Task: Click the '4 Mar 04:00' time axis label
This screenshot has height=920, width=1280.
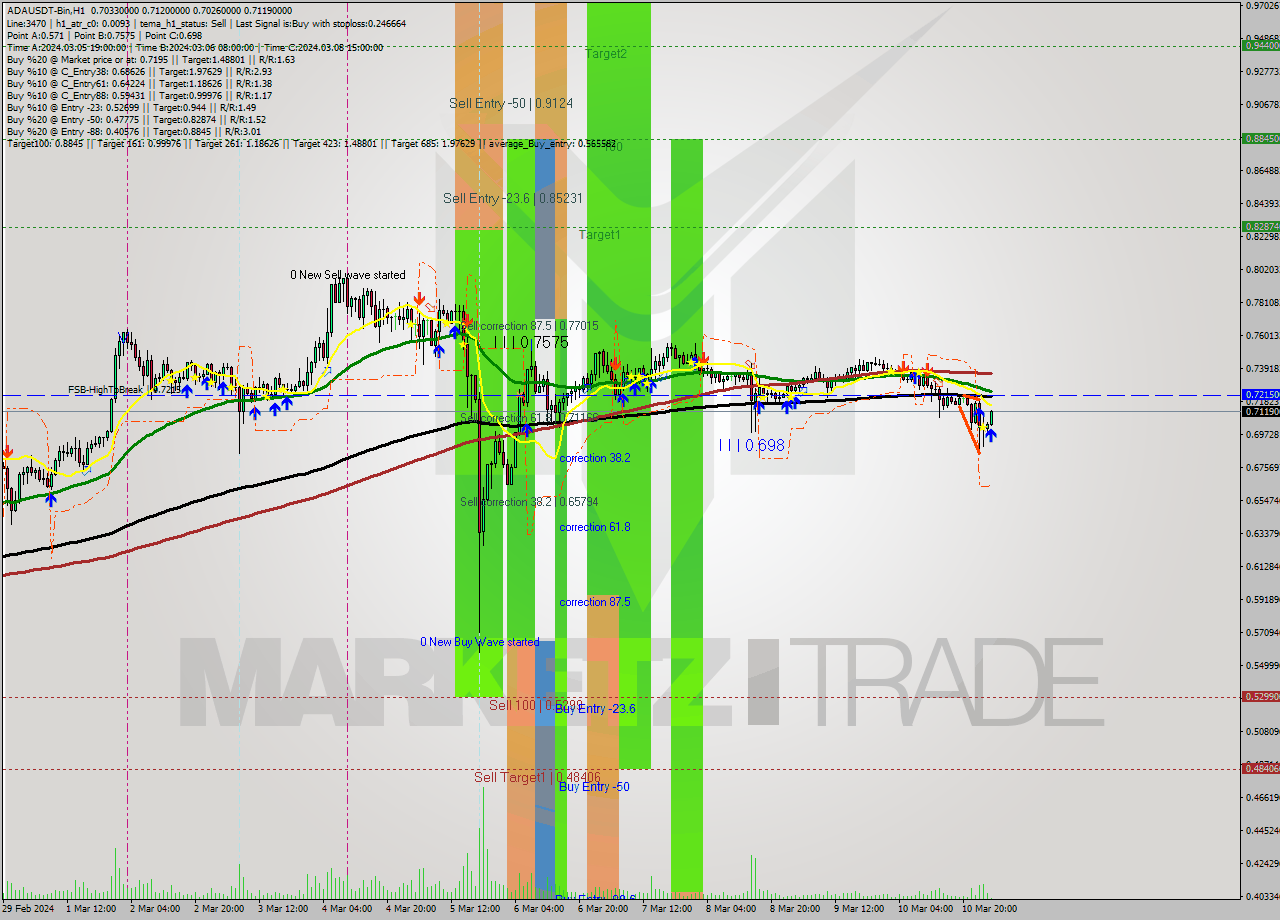Action: coord(347,908)
